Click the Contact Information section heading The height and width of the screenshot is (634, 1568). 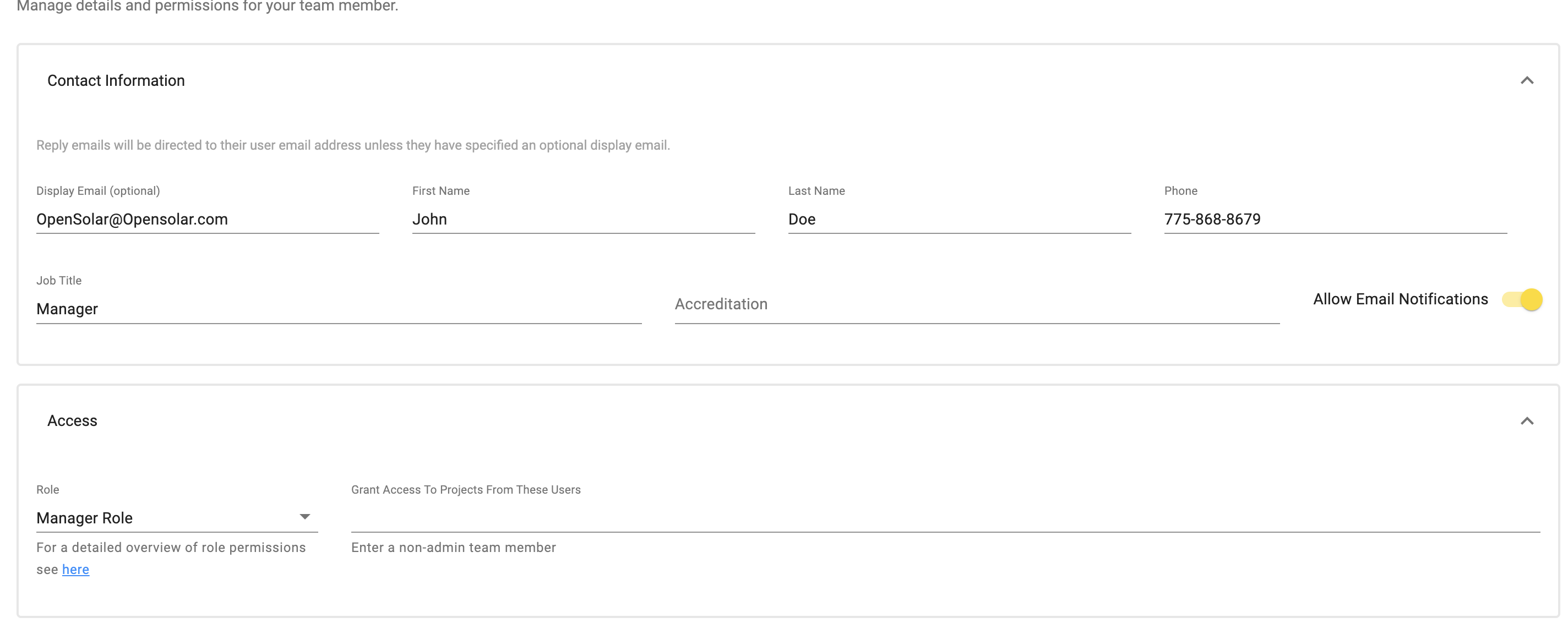coord(116,80)
